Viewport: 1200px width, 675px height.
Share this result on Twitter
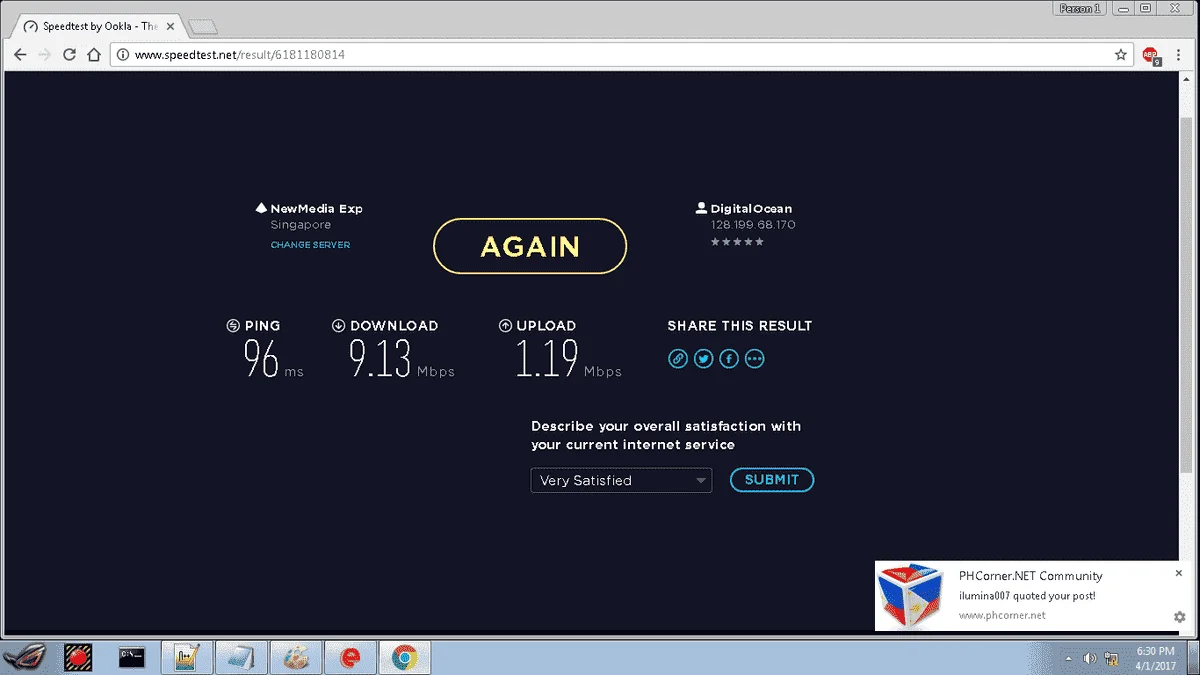[x=704, y=359]
